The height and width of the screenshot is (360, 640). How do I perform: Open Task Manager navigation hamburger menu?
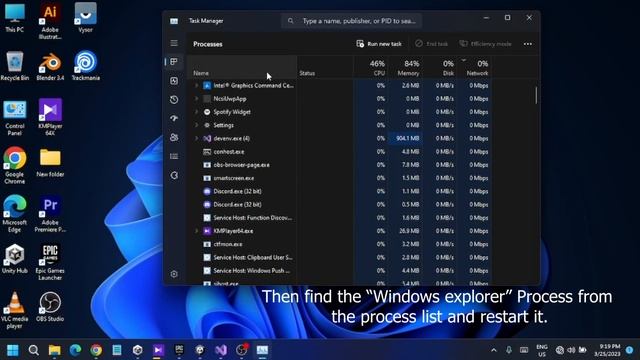pyautogui.click(x=174, y=43)
